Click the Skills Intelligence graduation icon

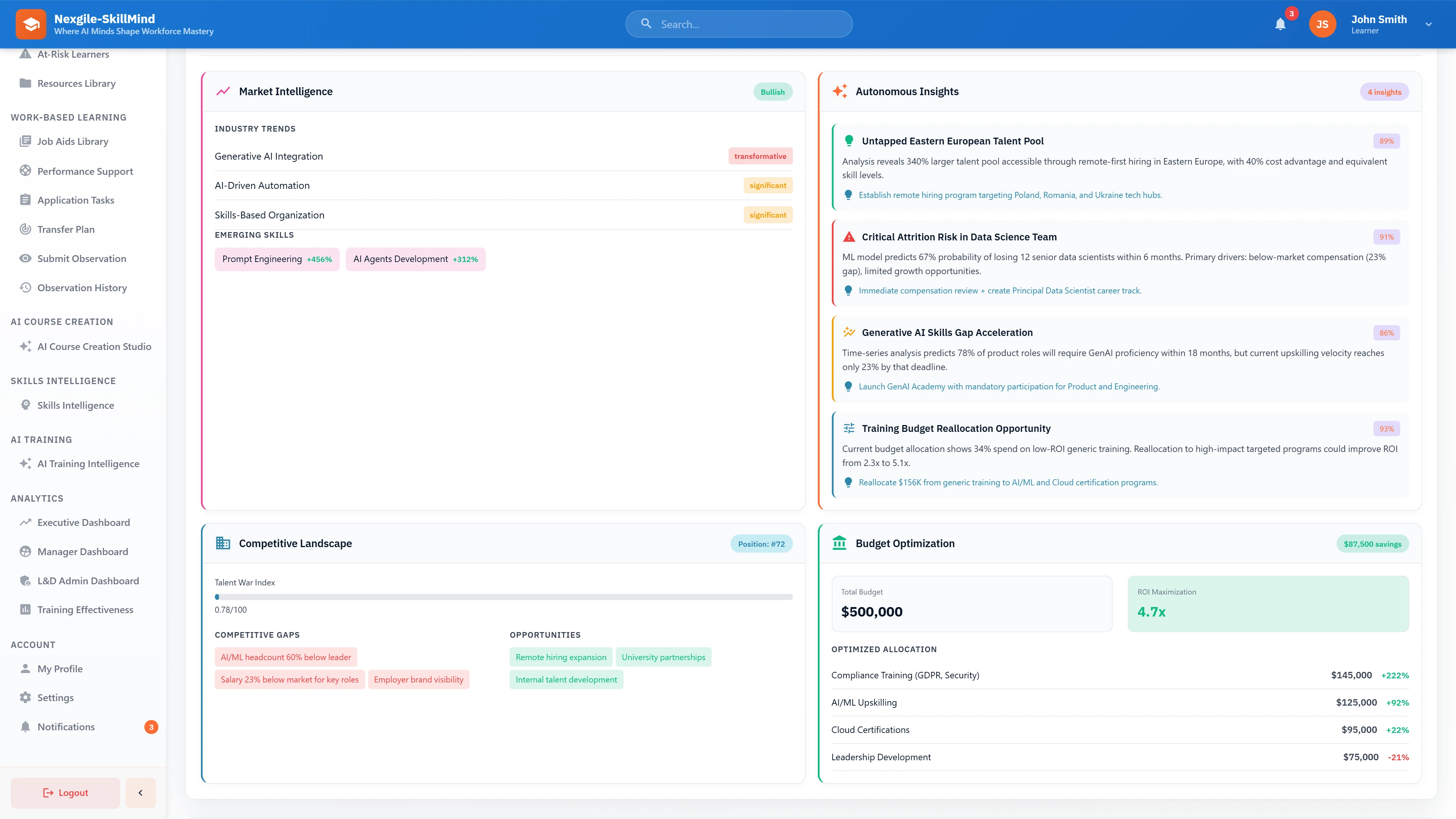[x=25, y=405]
